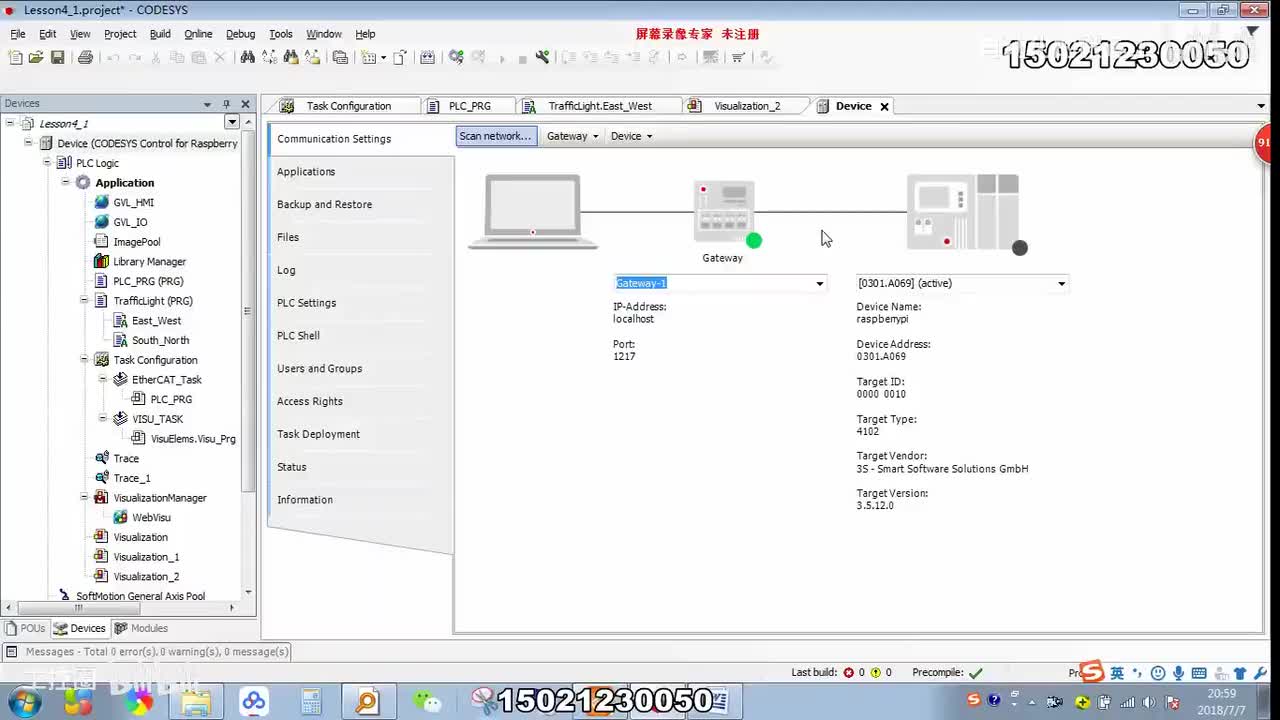Viewport: 1280px width, 720px height.
Task: Open the Online menu
Action: pyautogui.click(x=198, y=34)
